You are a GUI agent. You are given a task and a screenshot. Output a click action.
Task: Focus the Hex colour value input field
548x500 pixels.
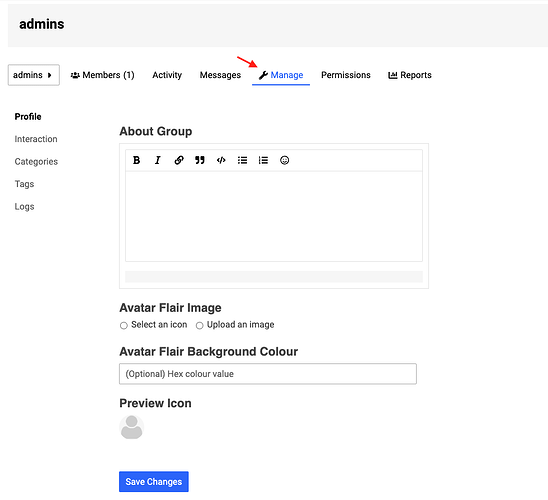268,374
